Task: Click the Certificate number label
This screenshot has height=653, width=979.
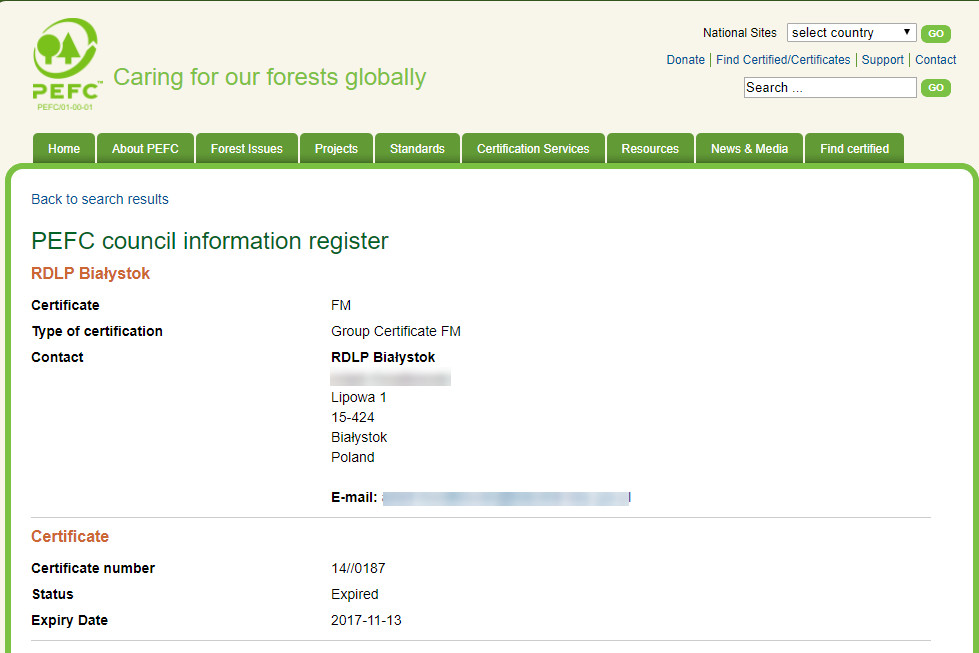Action: click(93, 569)
